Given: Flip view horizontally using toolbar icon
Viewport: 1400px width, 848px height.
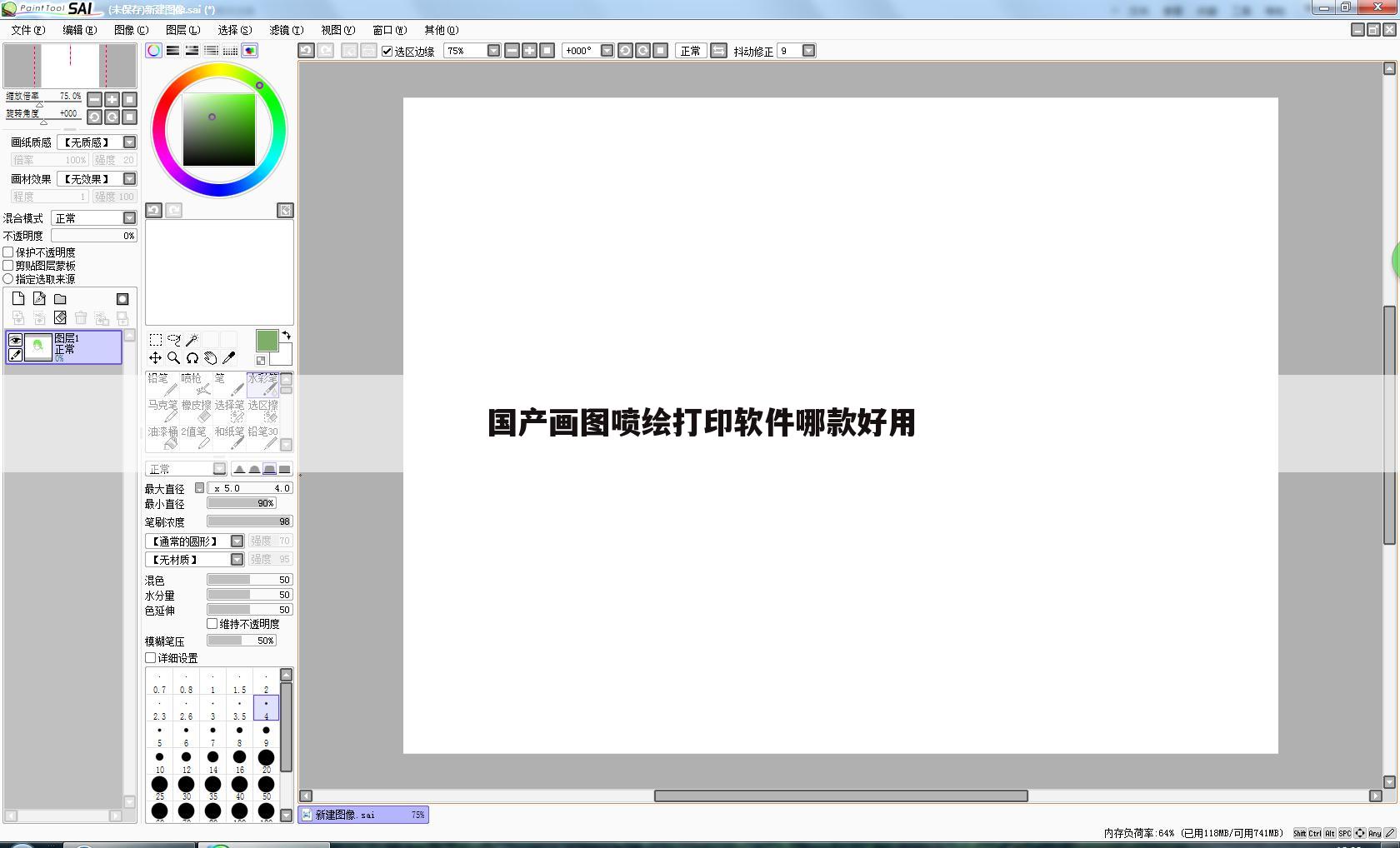Looking at the screenshot, I should point(718,51).
